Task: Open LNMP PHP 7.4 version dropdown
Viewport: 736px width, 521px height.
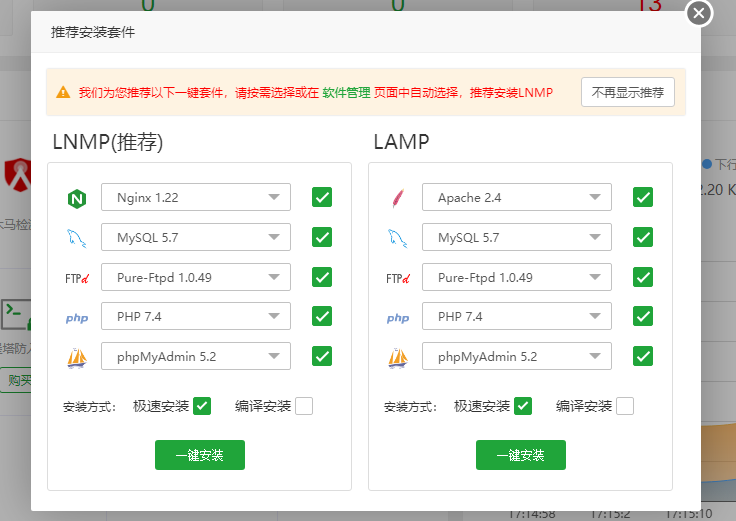Action: click(x=196, y=316)
